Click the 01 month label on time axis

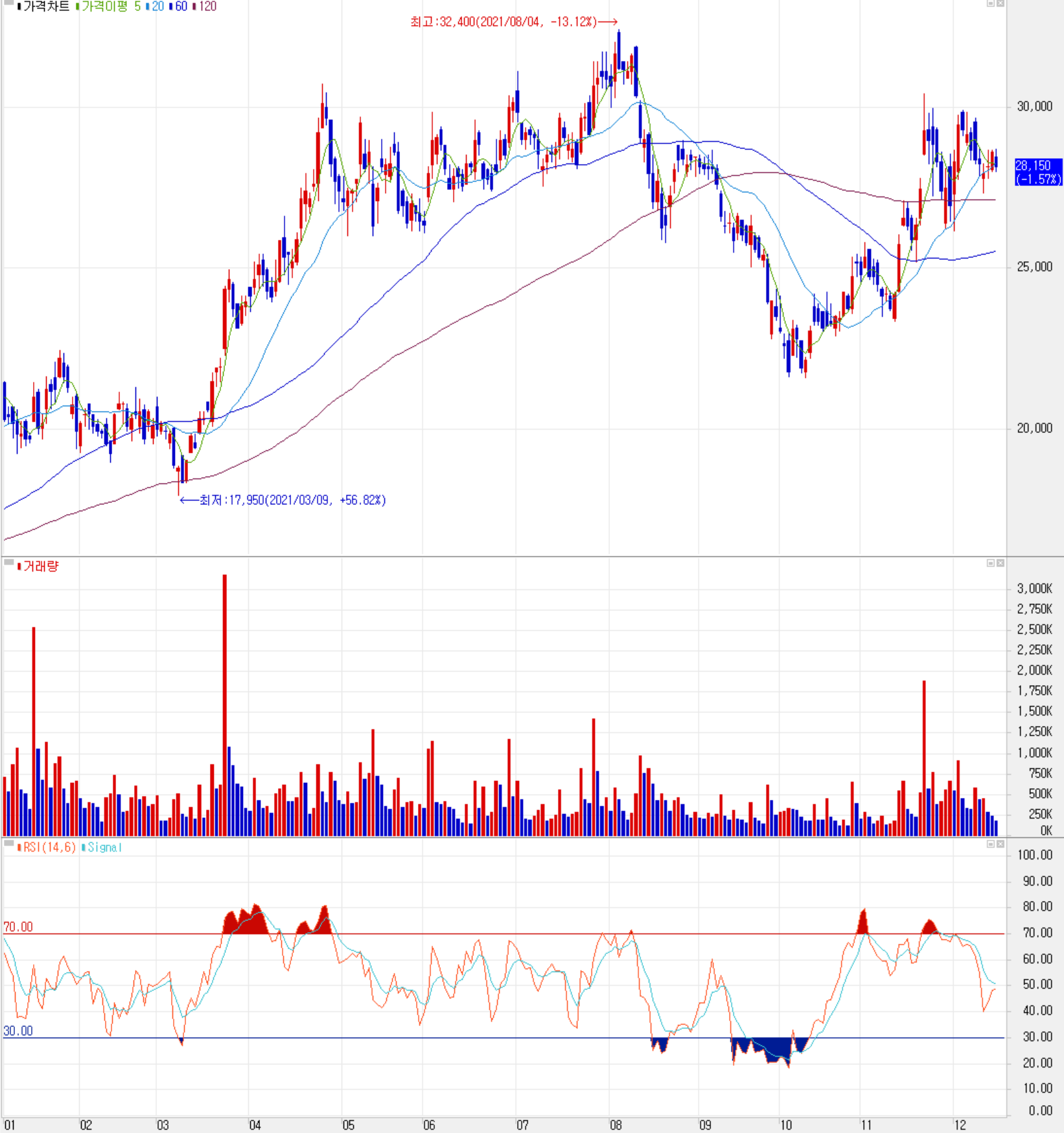point(9,1125)
